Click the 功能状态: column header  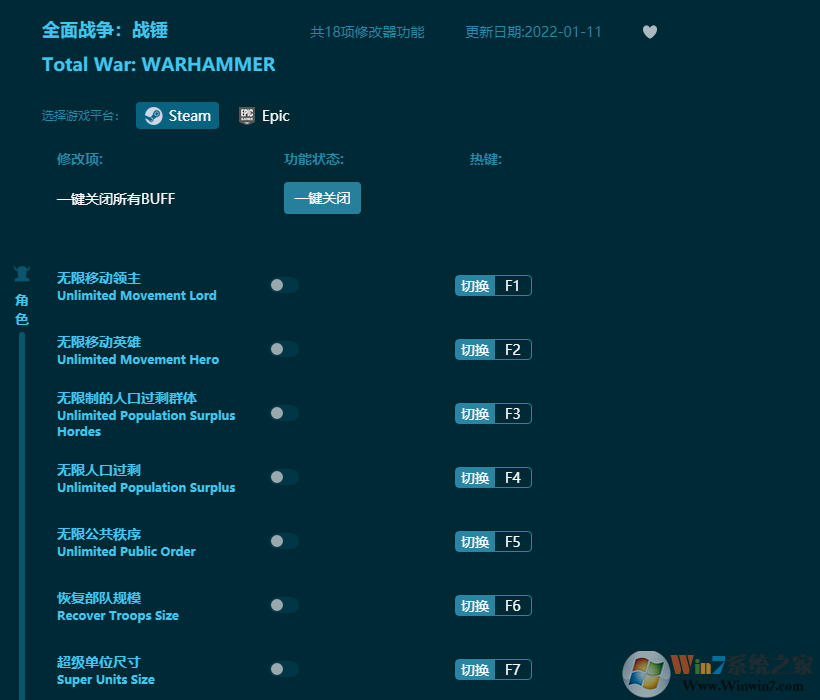pyautogui.click(x=314, y=159)
